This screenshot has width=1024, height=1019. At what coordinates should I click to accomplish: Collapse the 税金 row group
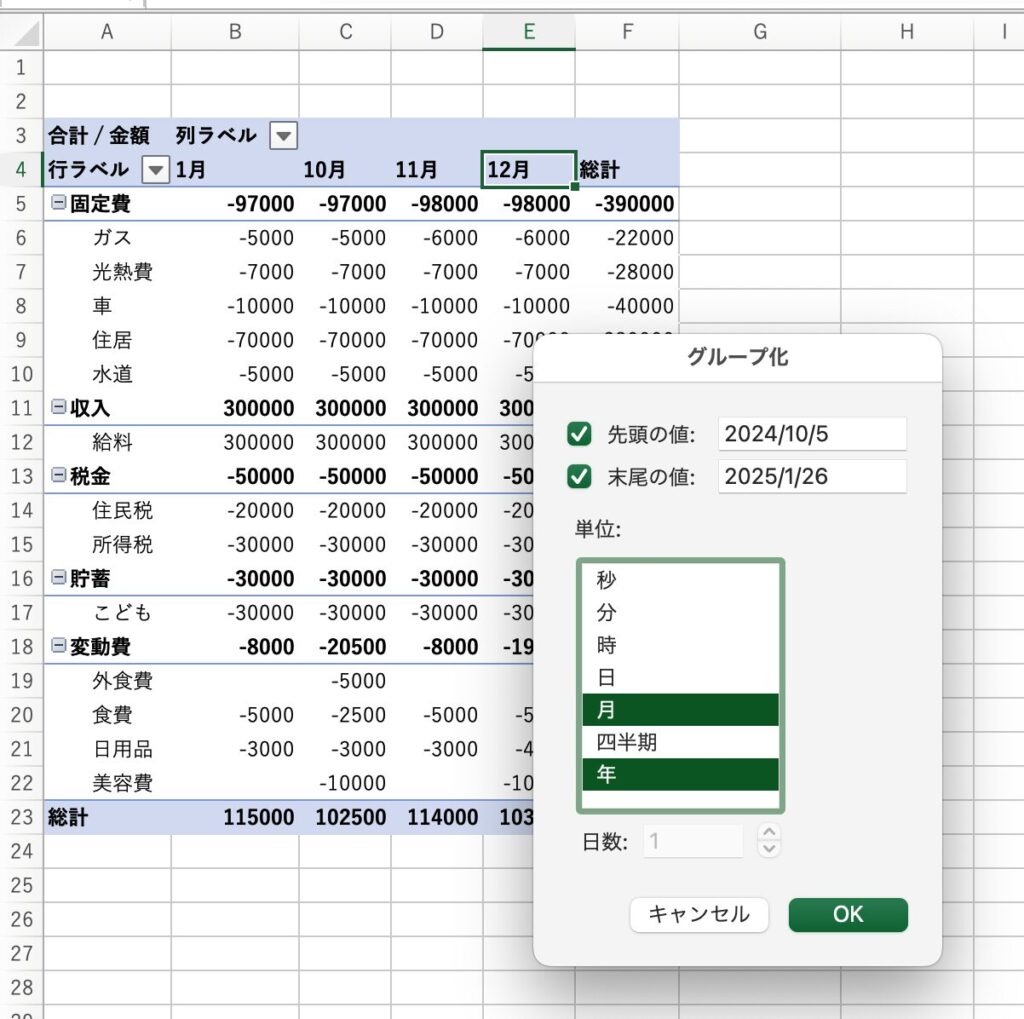(x=58, y=475)
